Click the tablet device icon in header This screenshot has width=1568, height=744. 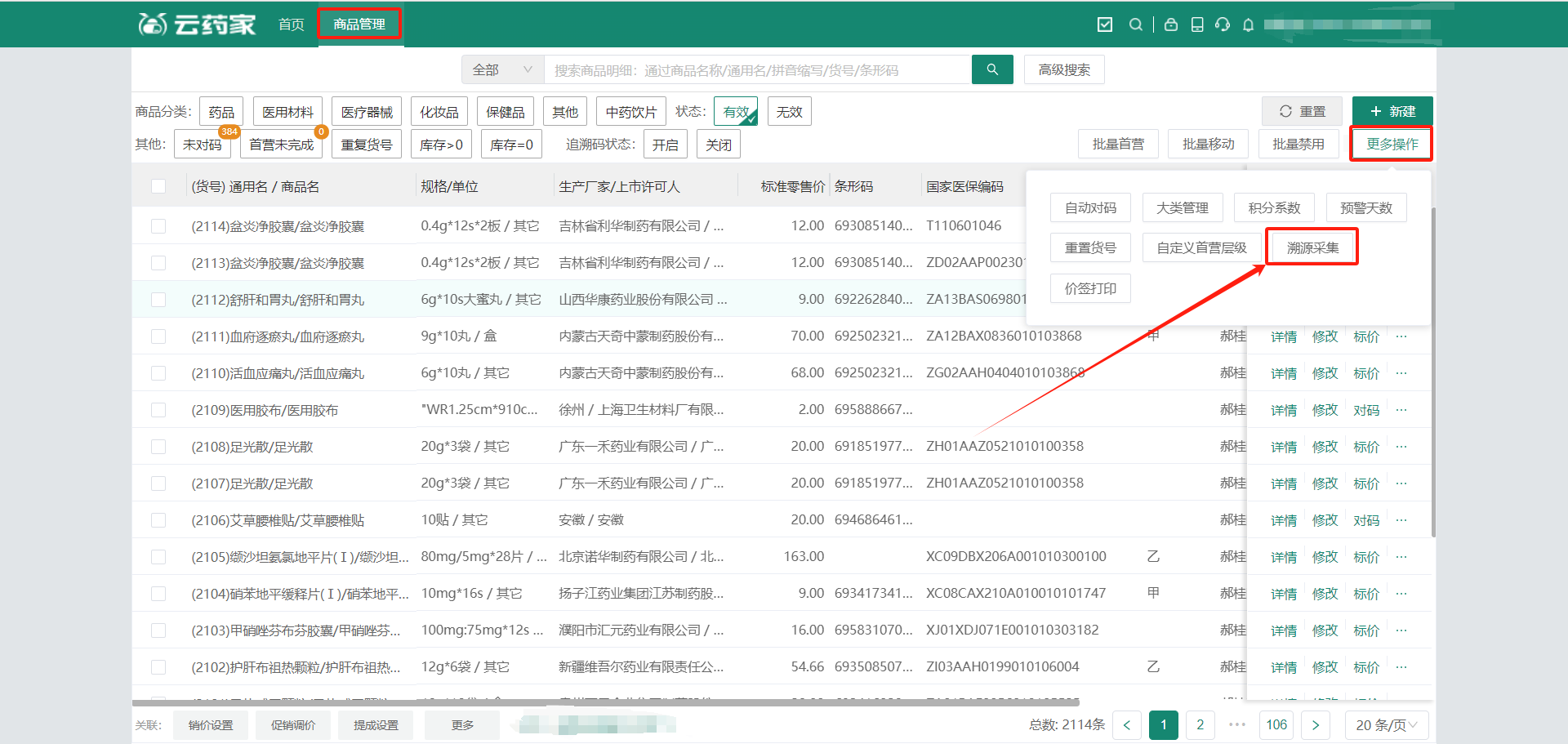1197,25
